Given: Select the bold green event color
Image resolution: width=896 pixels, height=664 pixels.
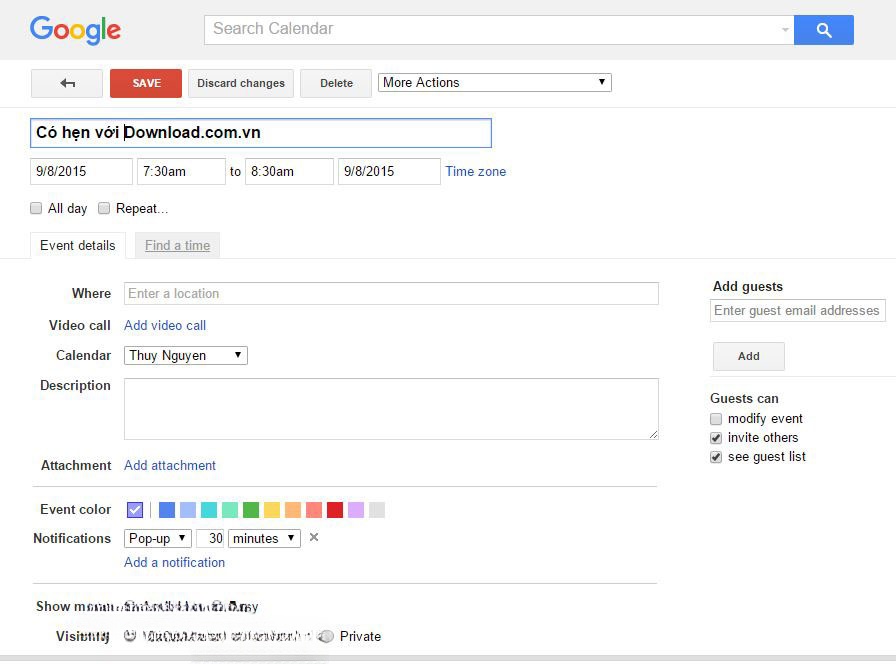Looking at the screenshot, I should [x=251, y=510].
